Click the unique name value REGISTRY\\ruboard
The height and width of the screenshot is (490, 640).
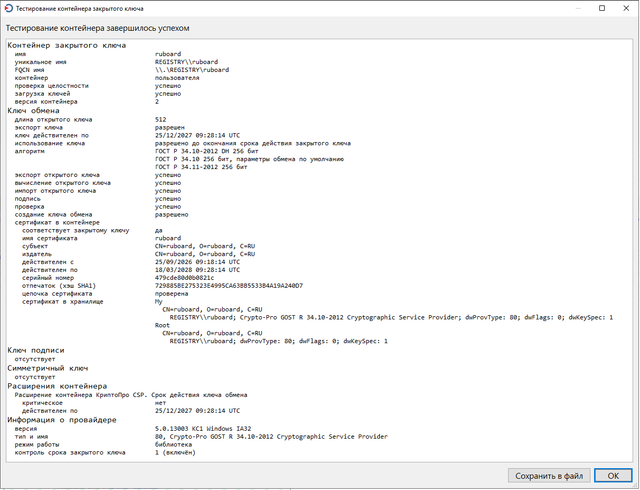point(187,62)
